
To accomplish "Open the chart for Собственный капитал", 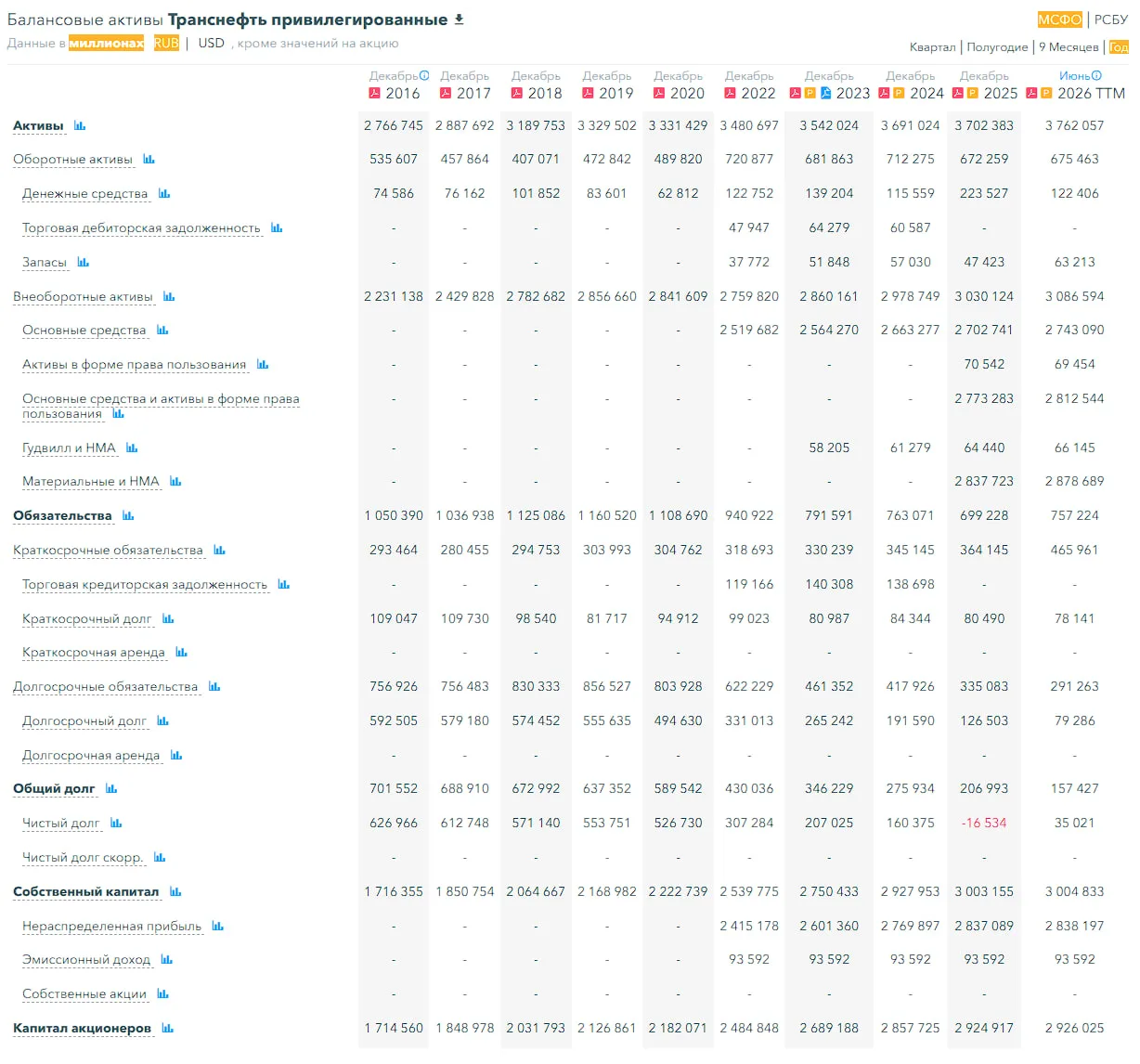I will point(175,891).
